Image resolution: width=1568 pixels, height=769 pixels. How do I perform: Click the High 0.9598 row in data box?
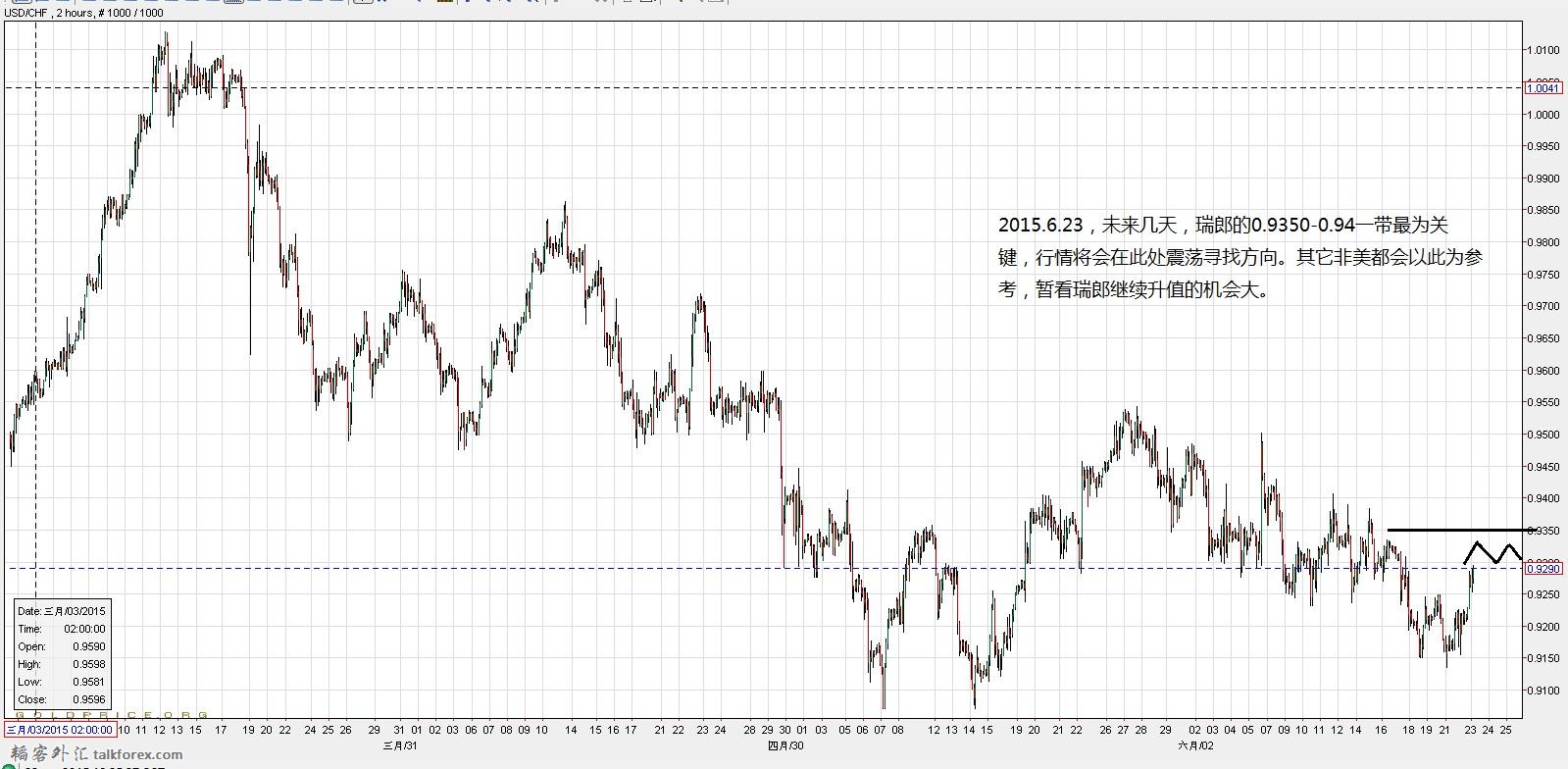(61, 664)
